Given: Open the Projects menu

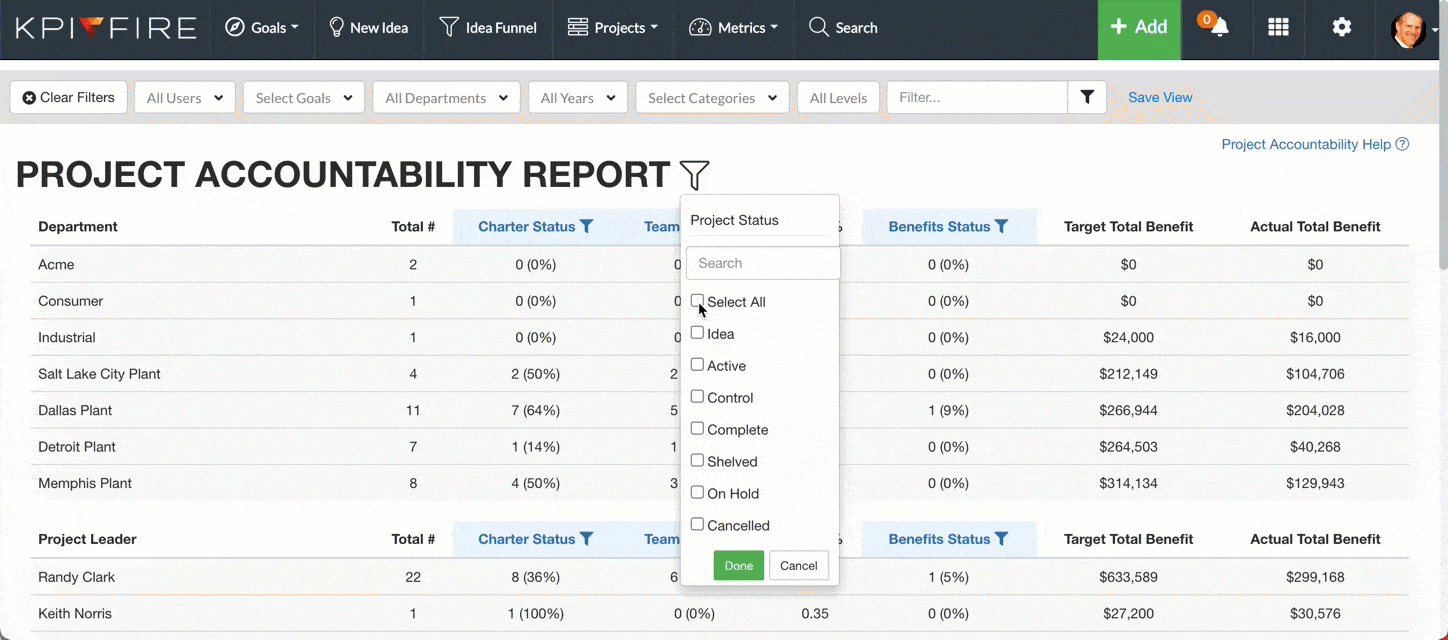Looking at the screenshot, I should pyautogui.click(x=613, y=28).
